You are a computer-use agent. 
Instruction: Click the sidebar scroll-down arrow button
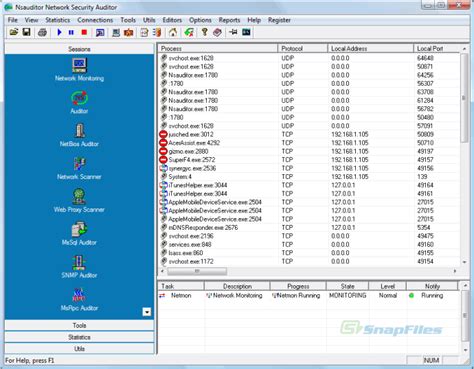147,312
